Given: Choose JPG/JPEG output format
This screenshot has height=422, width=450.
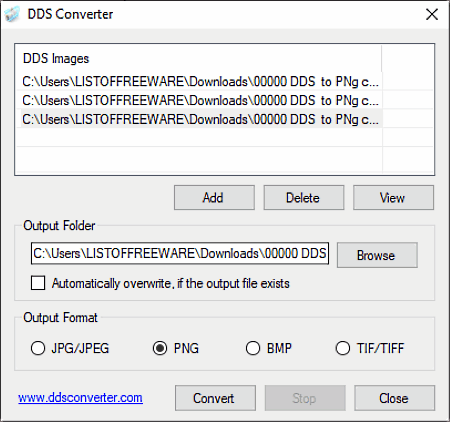Looking at the screenshot, I should [x=38, y=348].
